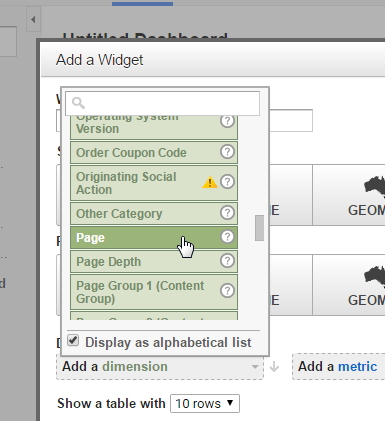
Task: Click help icon for Originating Social Action
Action: pyautogui.click(x=227, y=182)
